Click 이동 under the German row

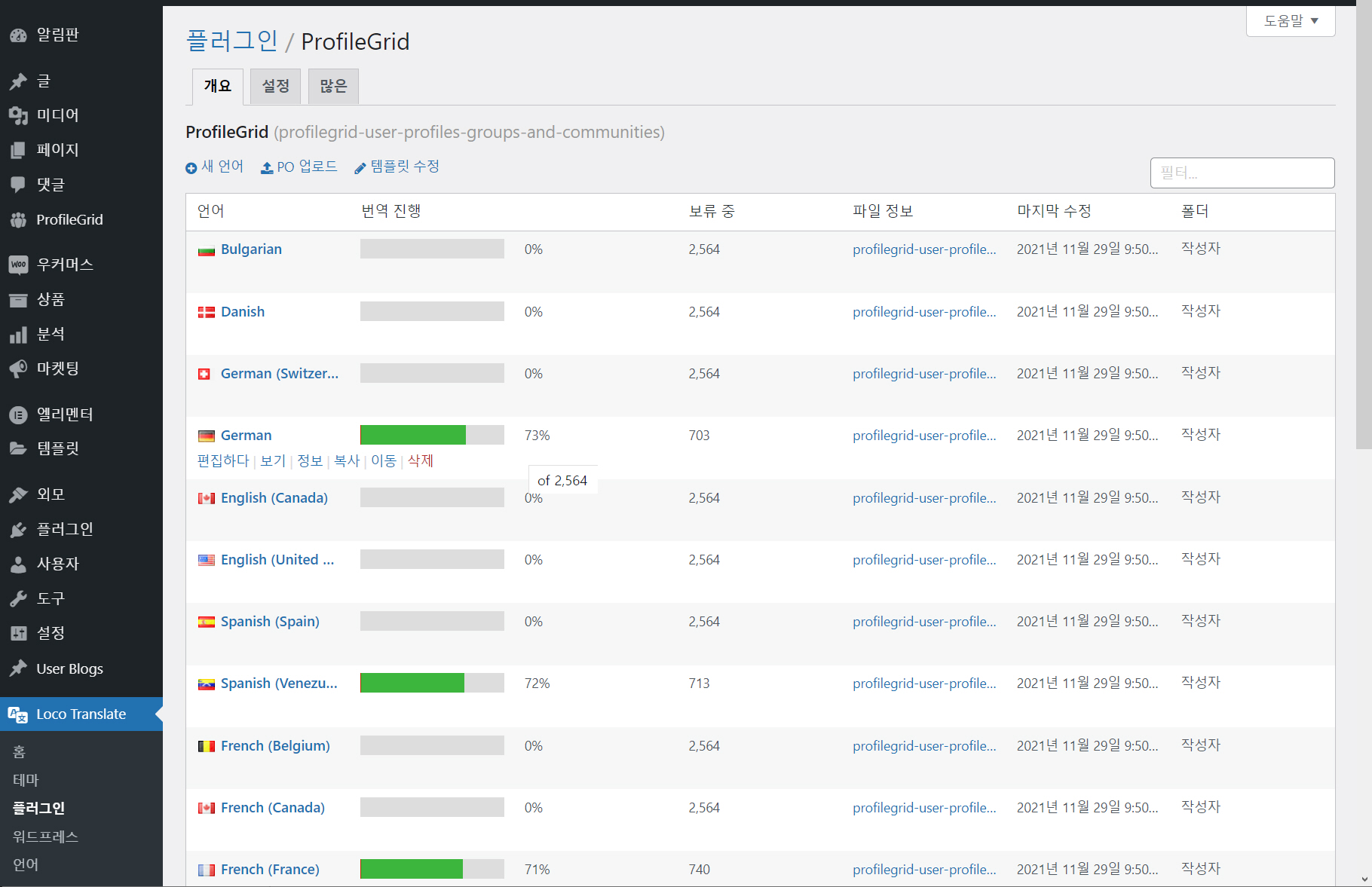tap(384, 460)
